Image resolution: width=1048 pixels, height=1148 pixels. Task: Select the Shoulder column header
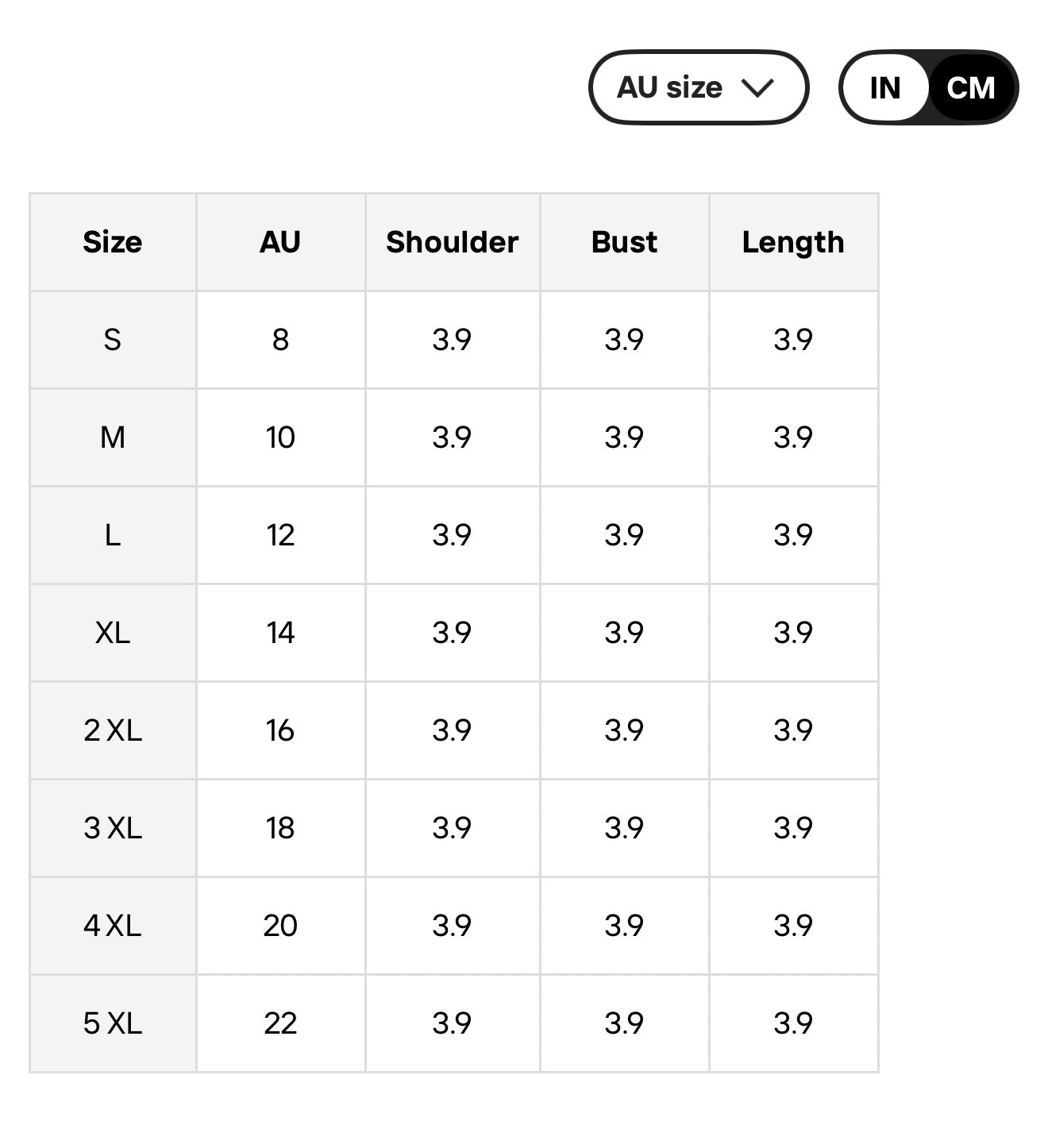click(452, 242)
